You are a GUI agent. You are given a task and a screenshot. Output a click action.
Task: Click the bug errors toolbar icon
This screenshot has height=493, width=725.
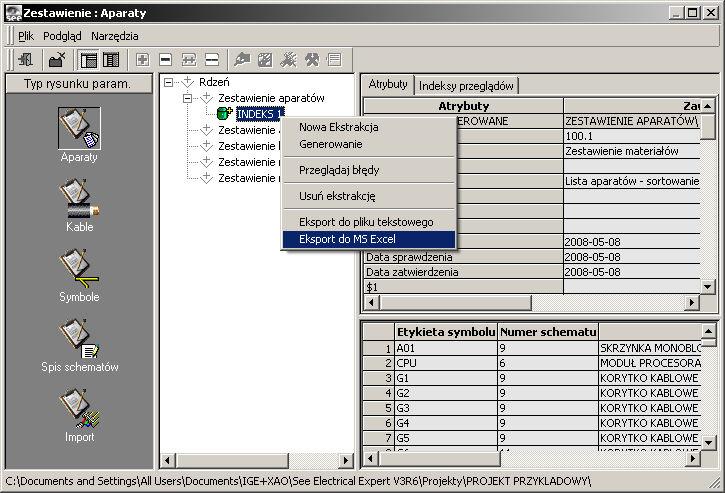click(x=289, y=60)
